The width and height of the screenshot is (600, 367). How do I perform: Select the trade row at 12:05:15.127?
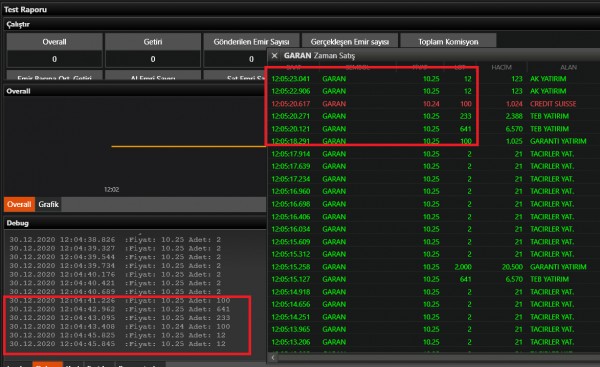(434, 279)
